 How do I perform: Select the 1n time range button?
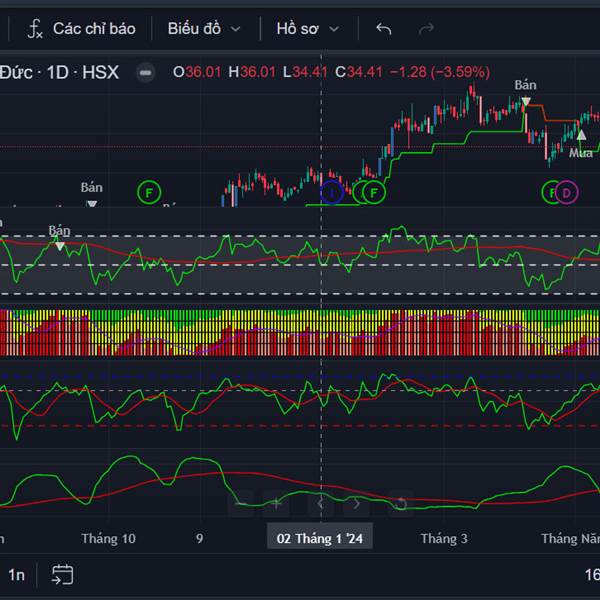pyautogui.click(x=16, y=575)
